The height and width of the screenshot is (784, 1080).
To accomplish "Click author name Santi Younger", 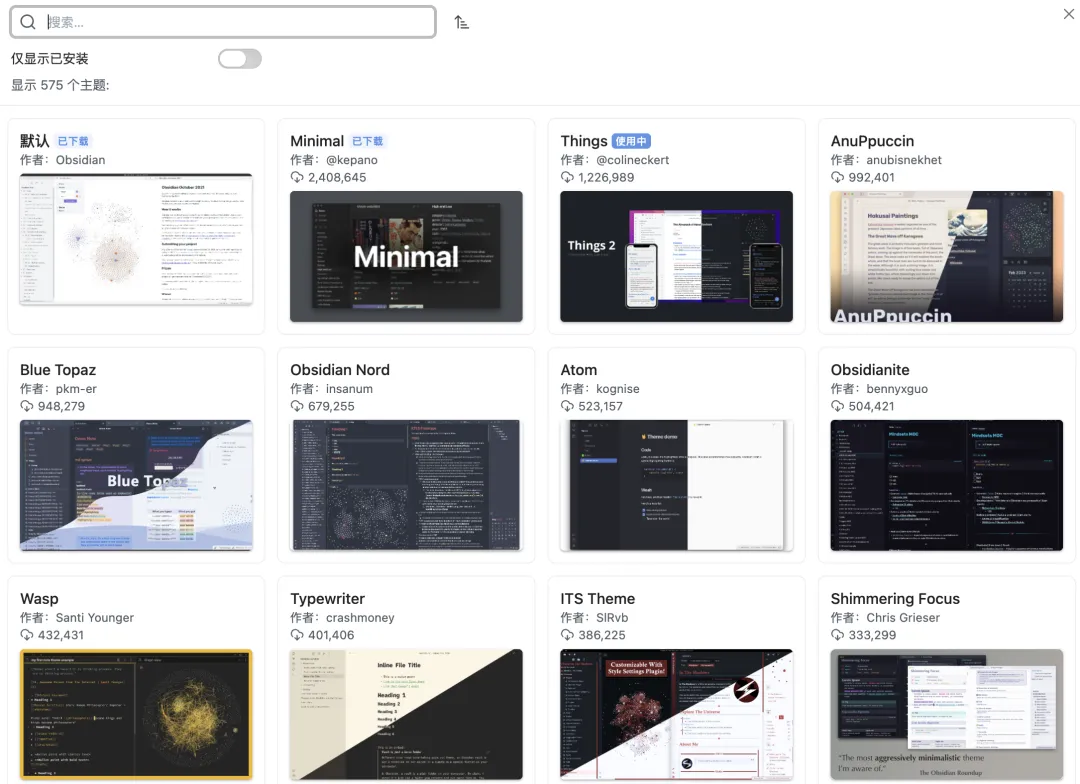I will [x=95, y=617].
